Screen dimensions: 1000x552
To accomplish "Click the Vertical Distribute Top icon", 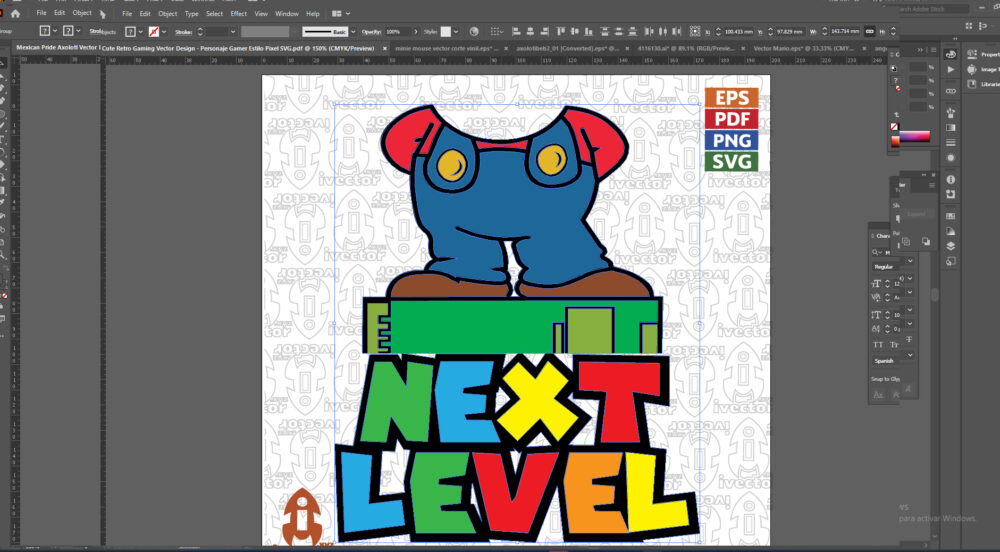I will pos(604,31).
